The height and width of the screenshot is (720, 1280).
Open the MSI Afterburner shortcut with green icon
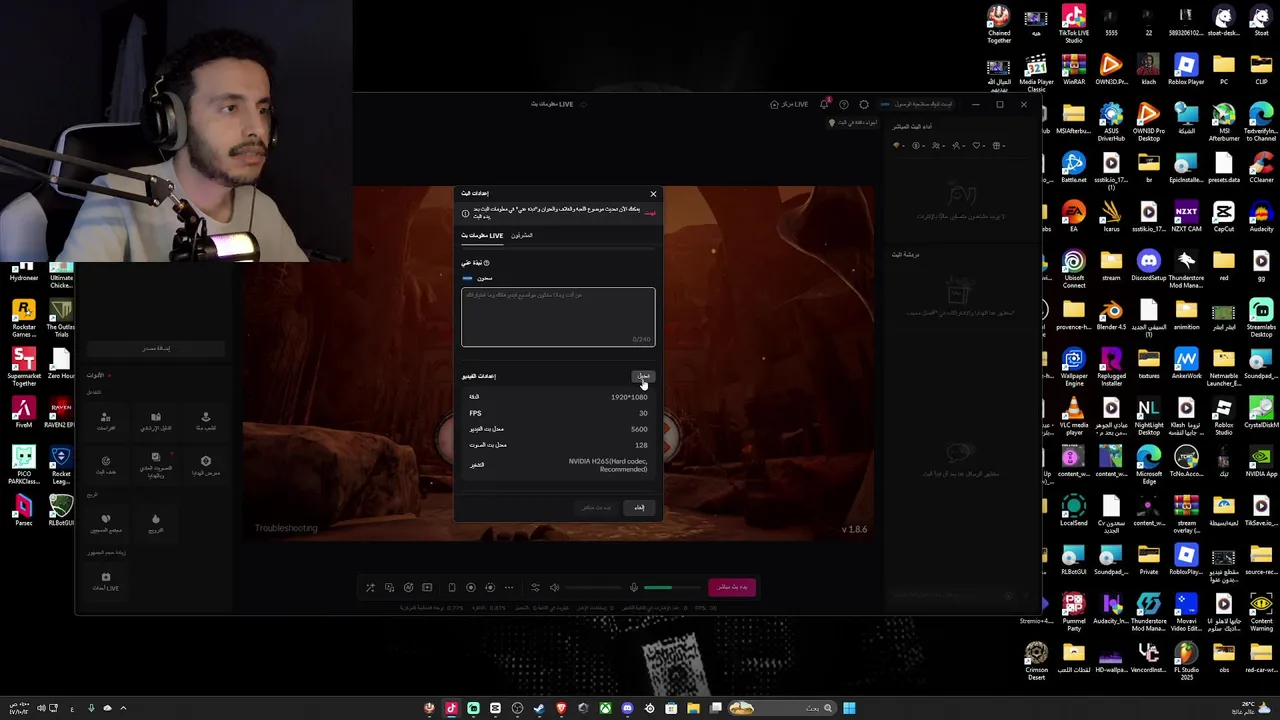[x=1224, y=123]
